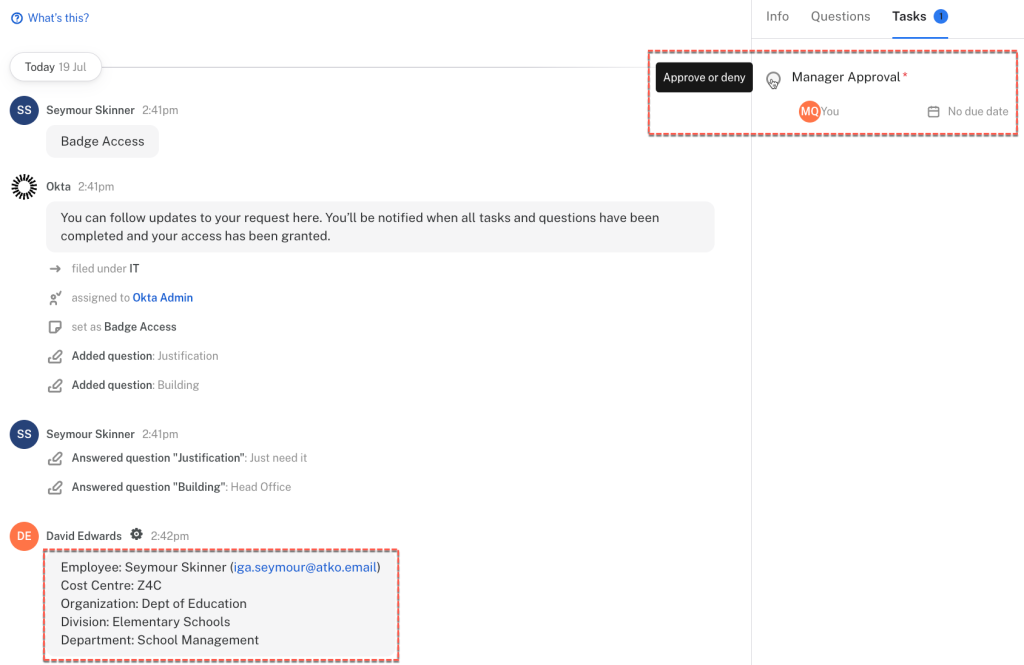Open the Okta Admin assignee link

click(x=162, y=297)
